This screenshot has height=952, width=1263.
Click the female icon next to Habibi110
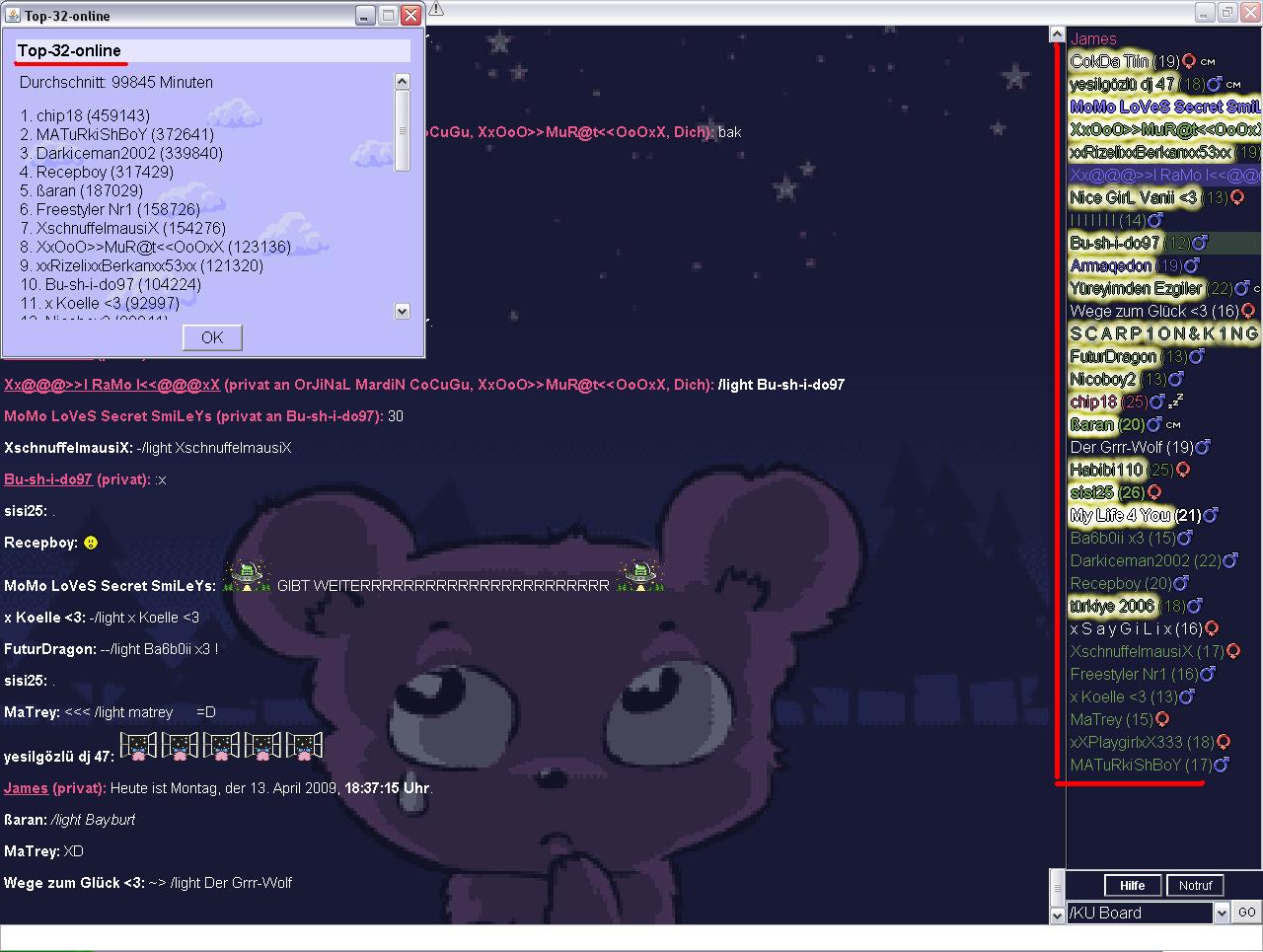(1183, 470)
